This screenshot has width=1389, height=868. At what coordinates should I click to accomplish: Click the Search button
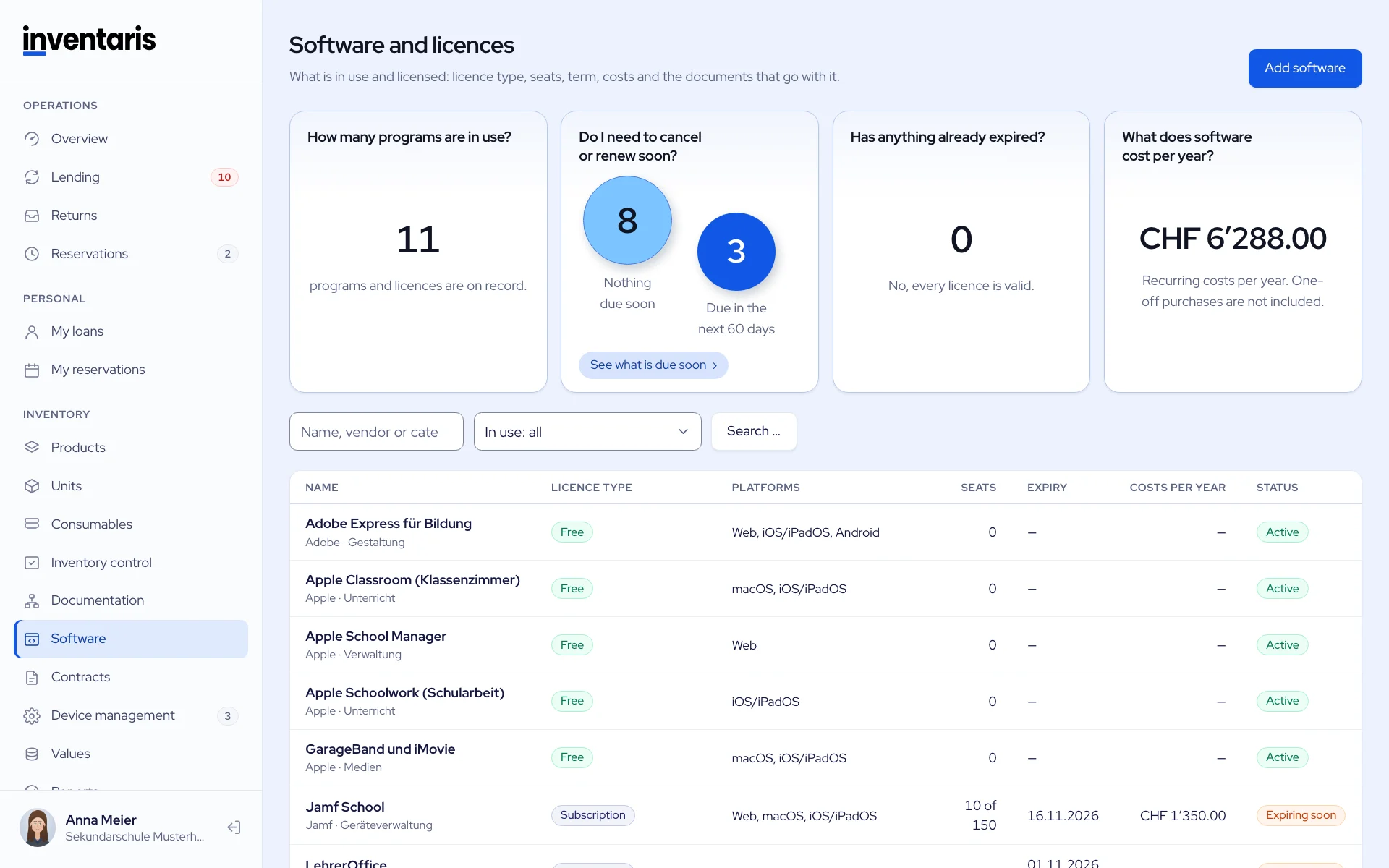(754, 431)
